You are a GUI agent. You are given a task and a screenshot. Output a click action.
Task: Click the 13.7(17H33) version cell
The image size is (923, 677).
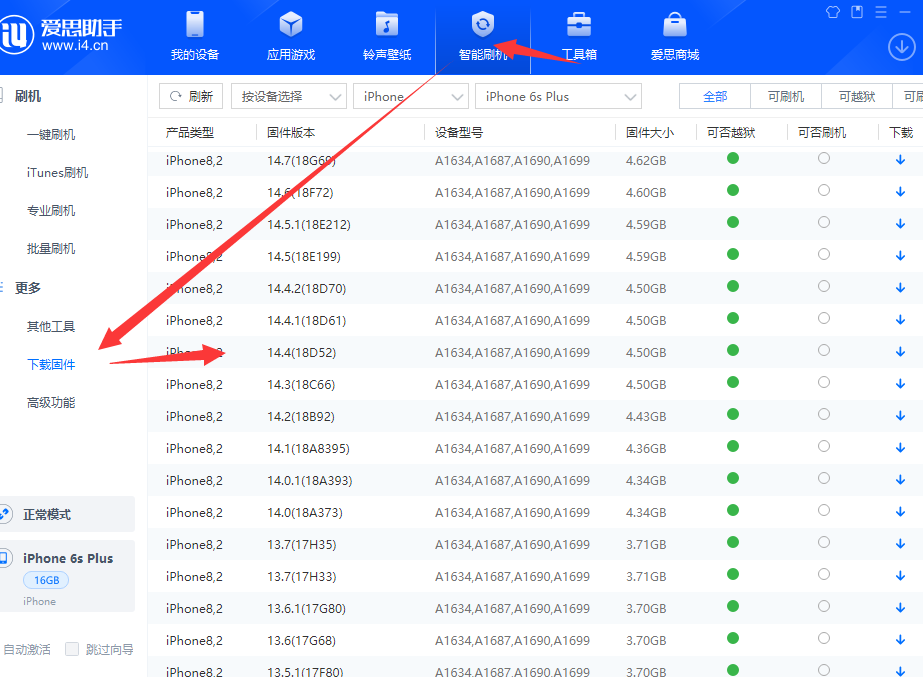coord(301,576)
